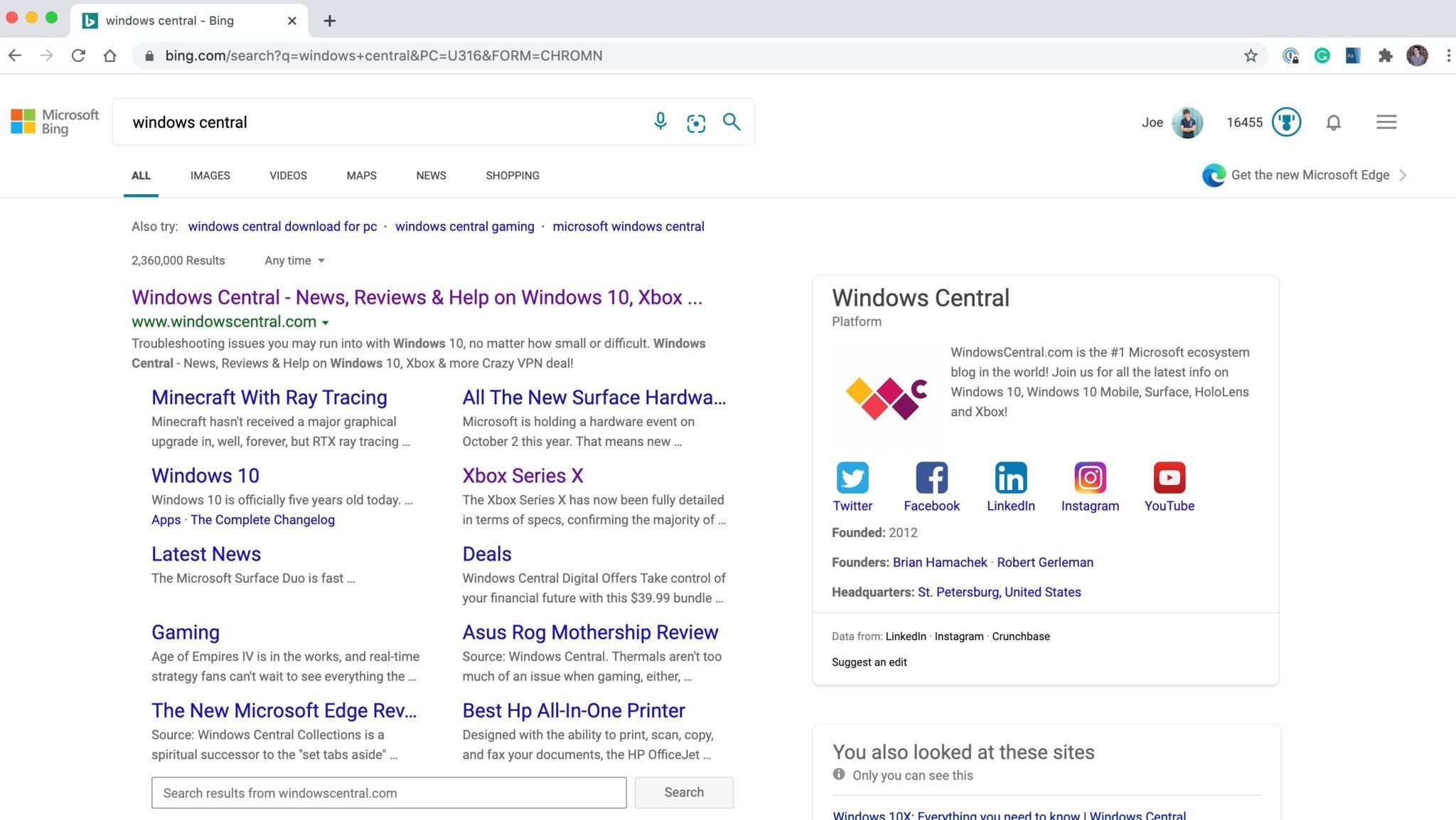The image size is (1456, 820).
Task: Open notifications via the bell icon
Action: tap(1333, 122)
